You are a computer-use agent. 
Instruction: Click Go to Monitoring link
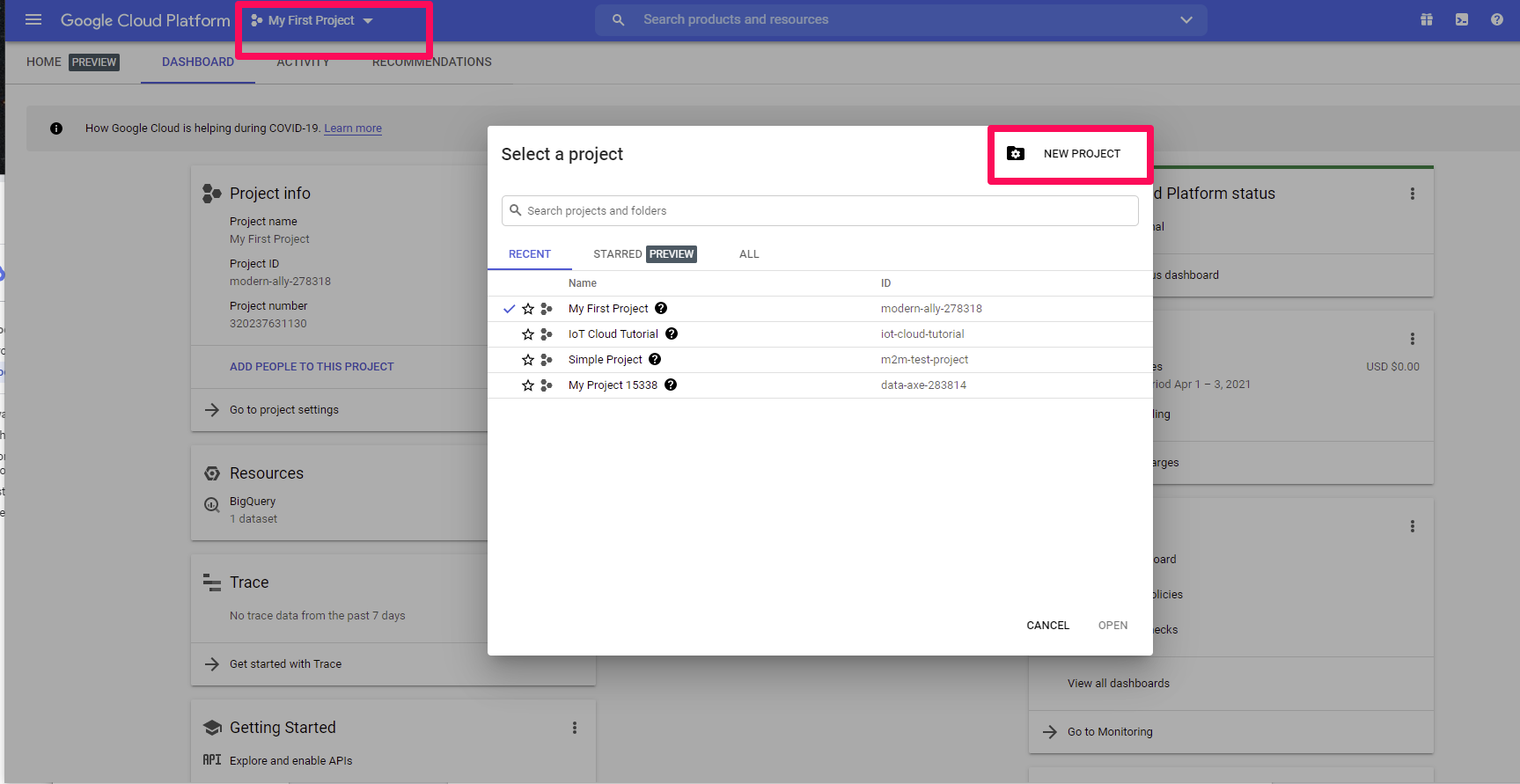[x=1110, y=732]
